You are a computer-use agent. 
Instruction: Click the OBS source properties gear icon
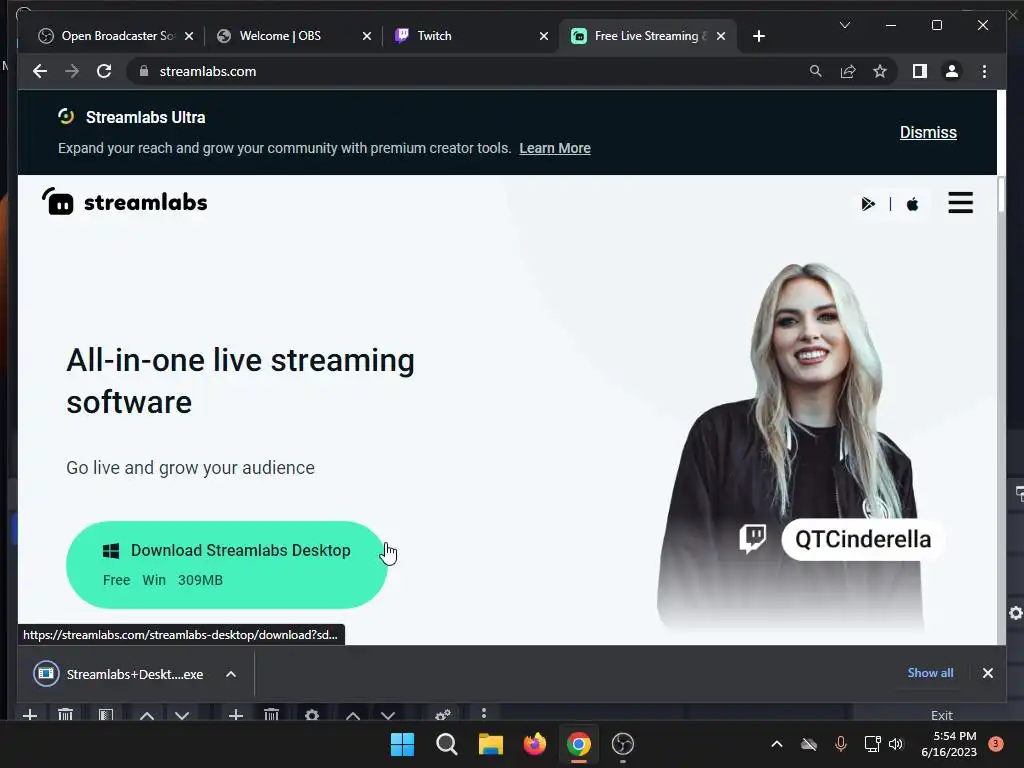[312, 714]
